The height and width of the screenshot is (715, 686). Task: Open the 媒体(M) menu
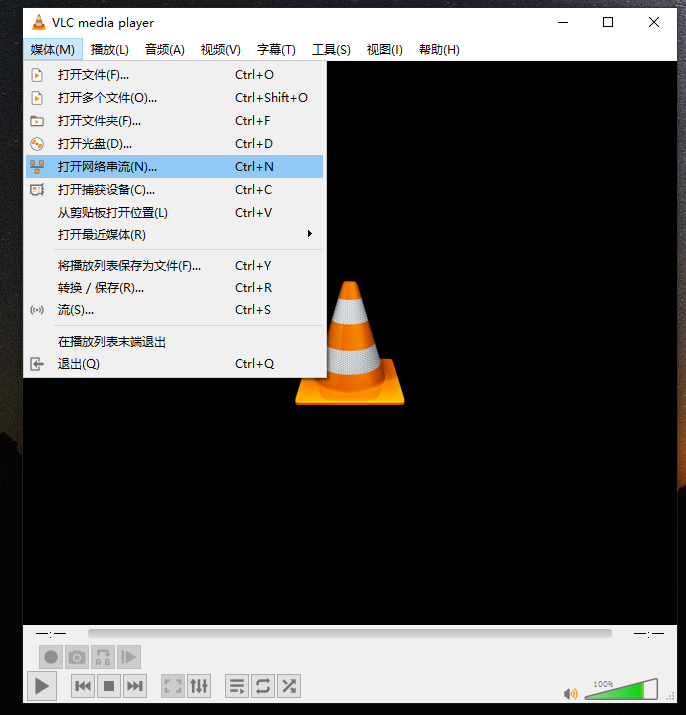[x=52, y=49]
